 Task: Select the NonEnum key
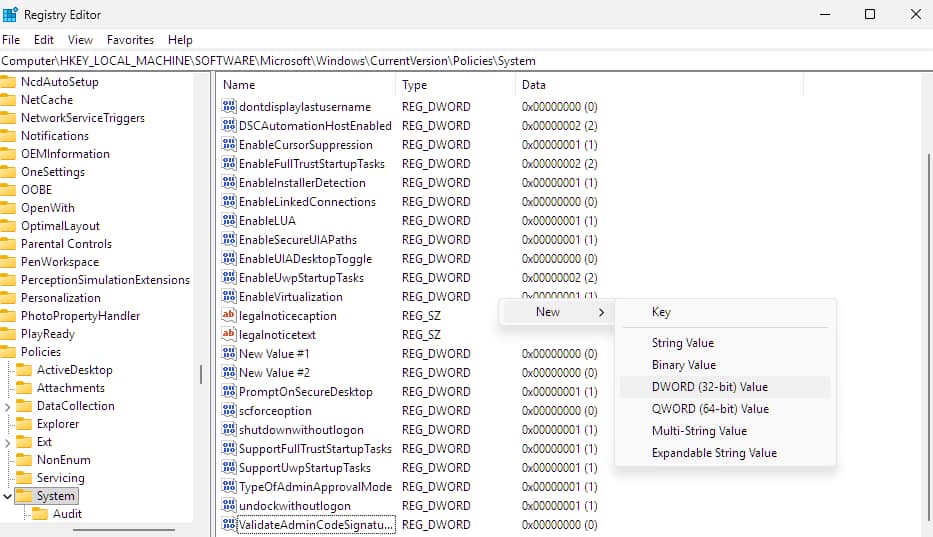pyautogui.click(x=64, y=460)
